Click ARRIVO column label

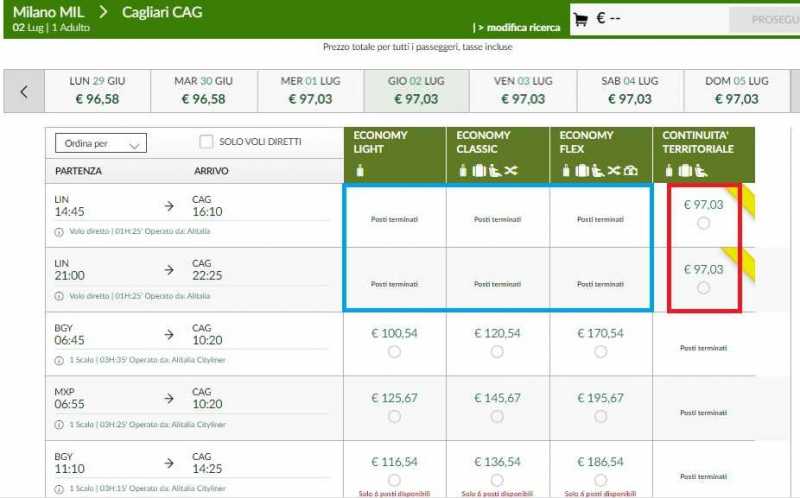click(211, 171)
